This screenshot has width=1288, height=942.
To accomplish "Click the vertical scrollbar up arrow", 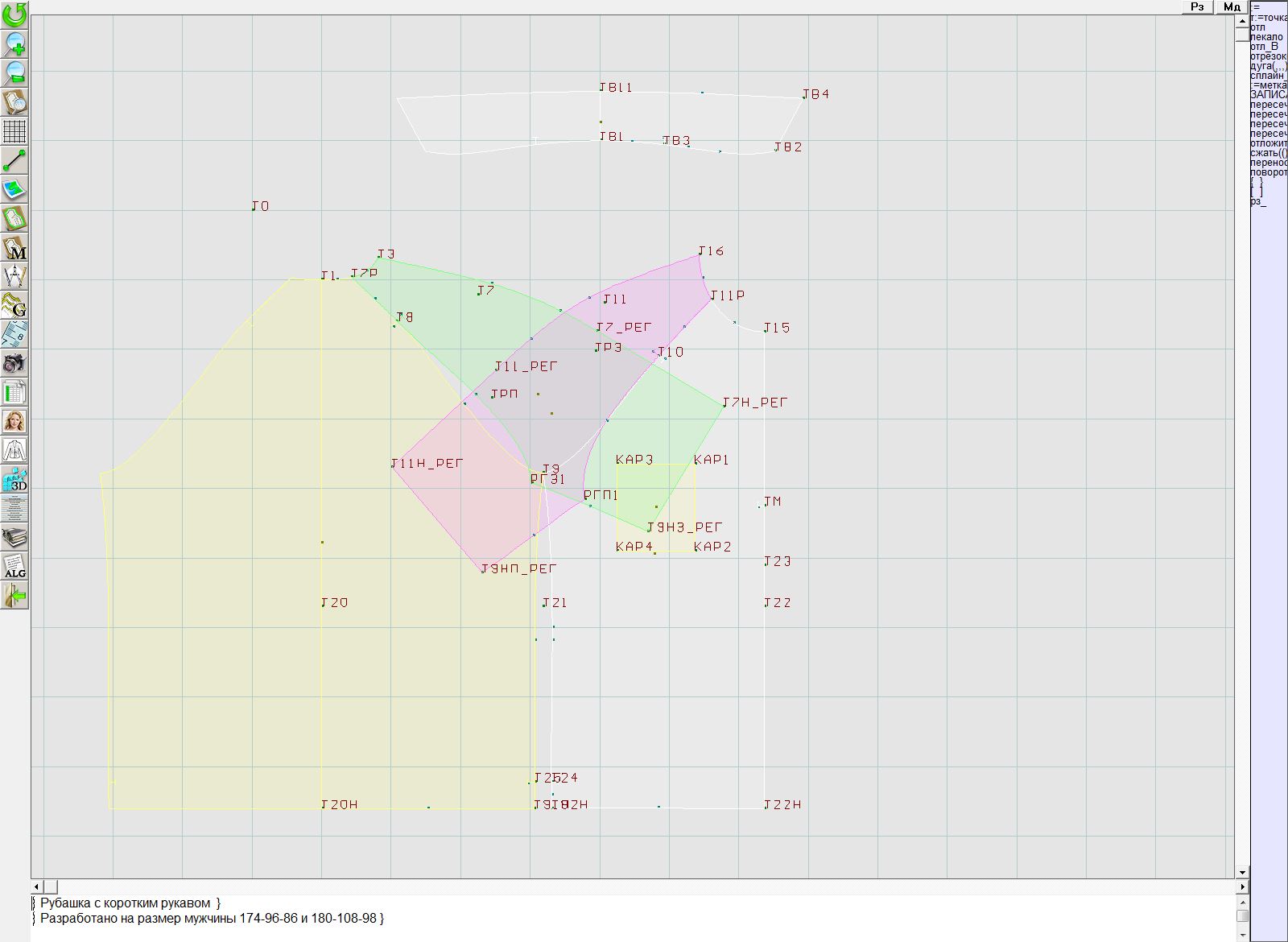I will pos(1242,19).
